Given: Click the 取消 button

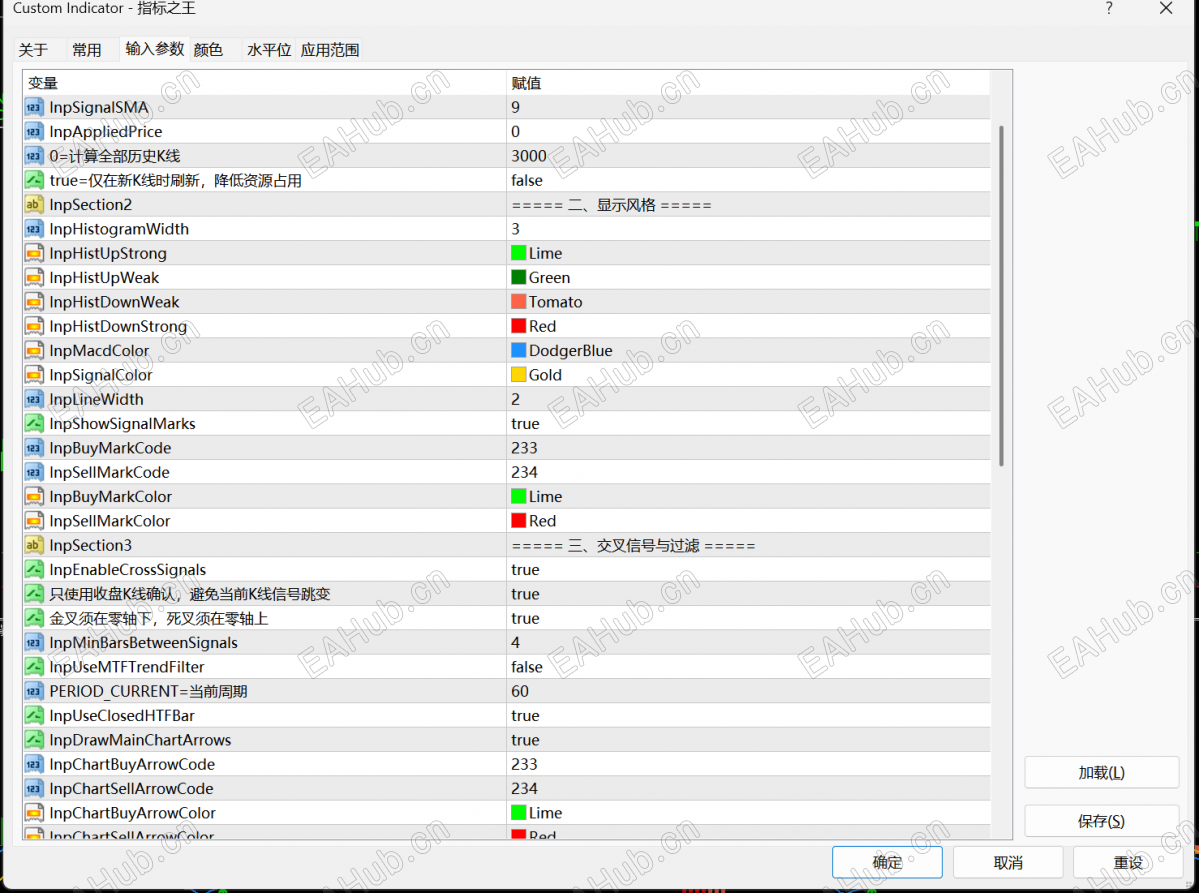Looking at the screenshot, I should coord(1008,862).
